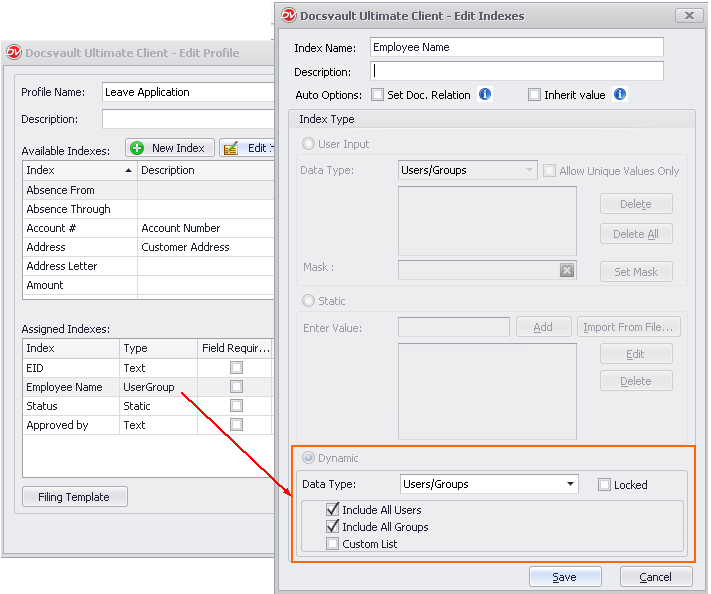Toggle Field Required for Employee Name row
This screenshot has width=711, height=594.
236,386
